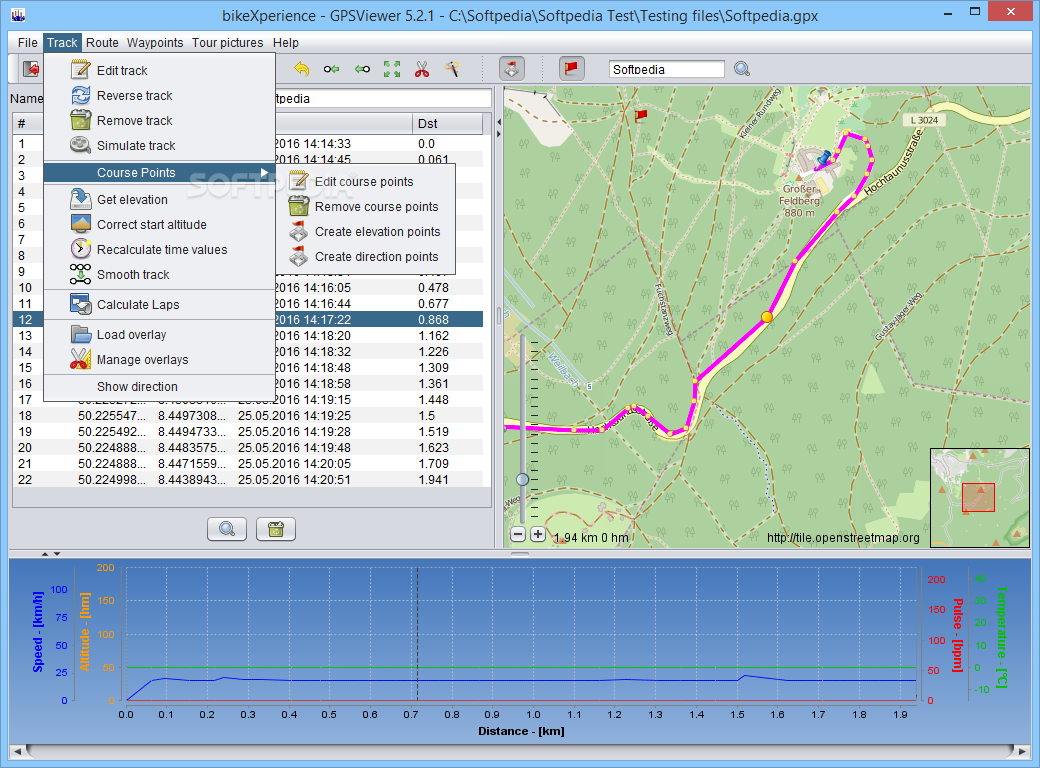Click the Calculate Laps icon

[x=80, y=304]
